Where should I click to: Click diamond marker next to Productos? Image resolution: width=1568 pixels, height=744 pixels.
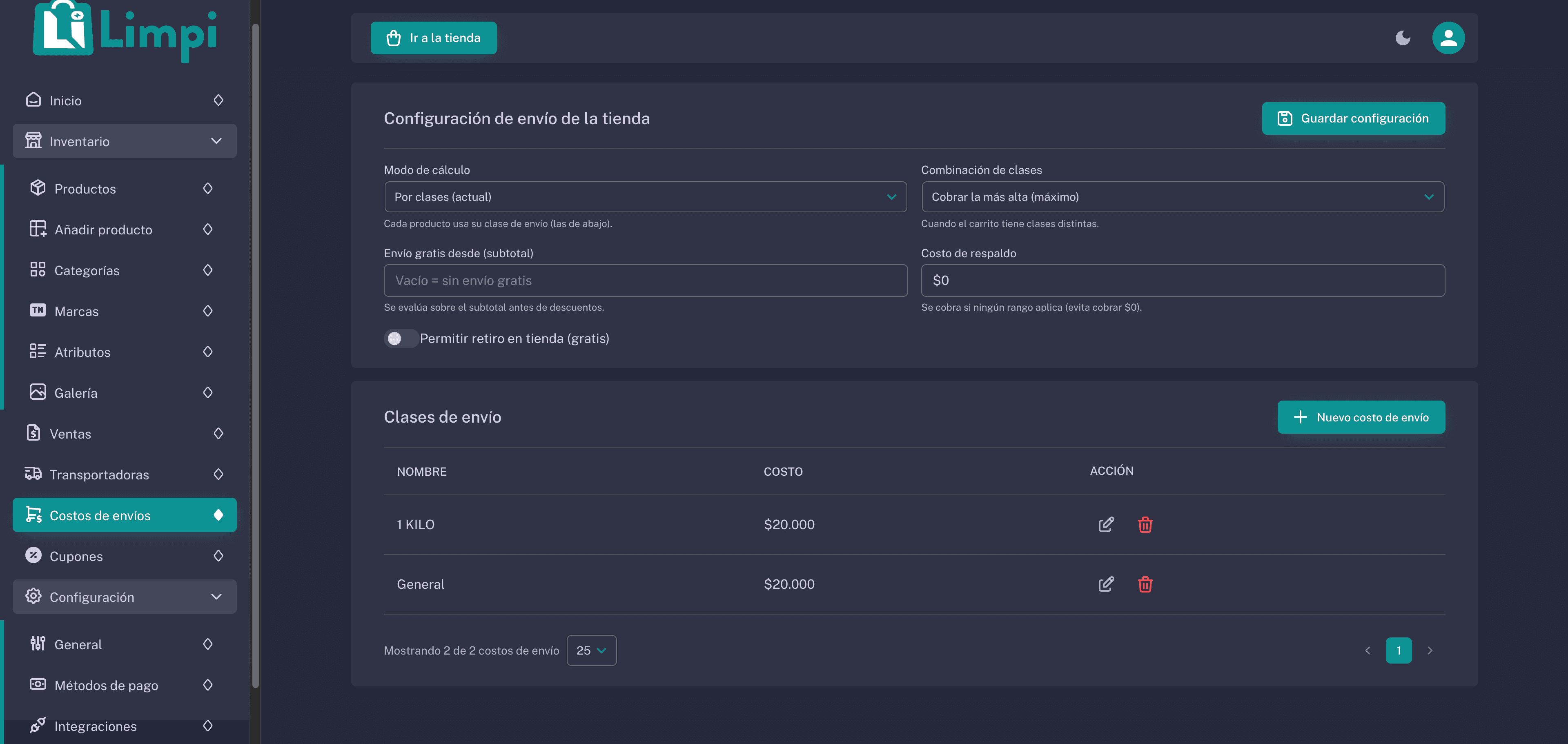(x=207, y=188)
